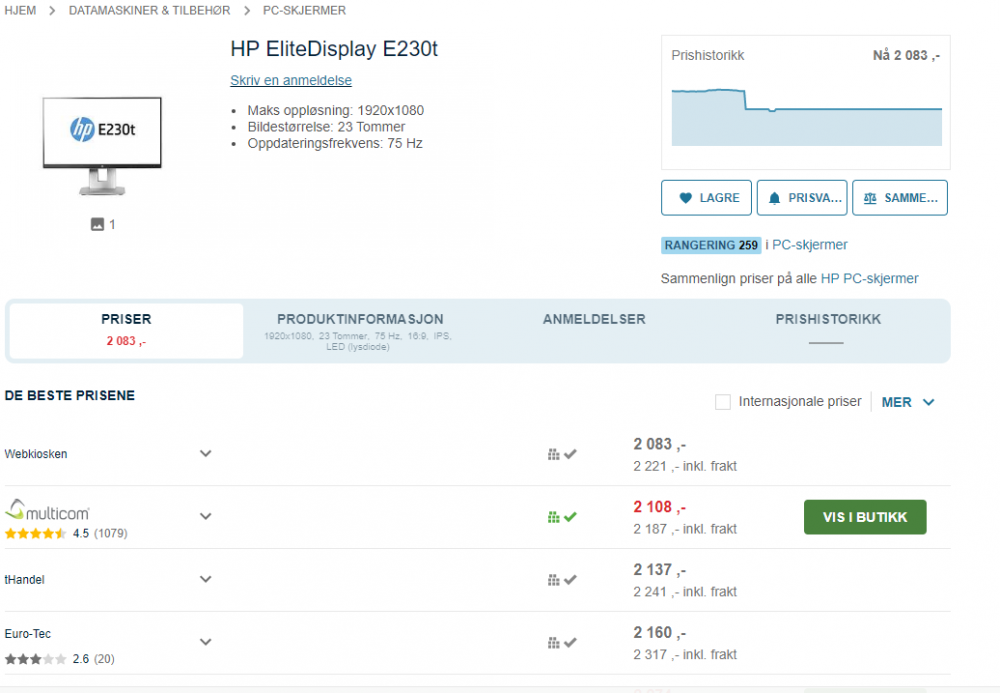Click Webkiosken stock status icon
1000x693 pixels.
click(x=562, y=454)
